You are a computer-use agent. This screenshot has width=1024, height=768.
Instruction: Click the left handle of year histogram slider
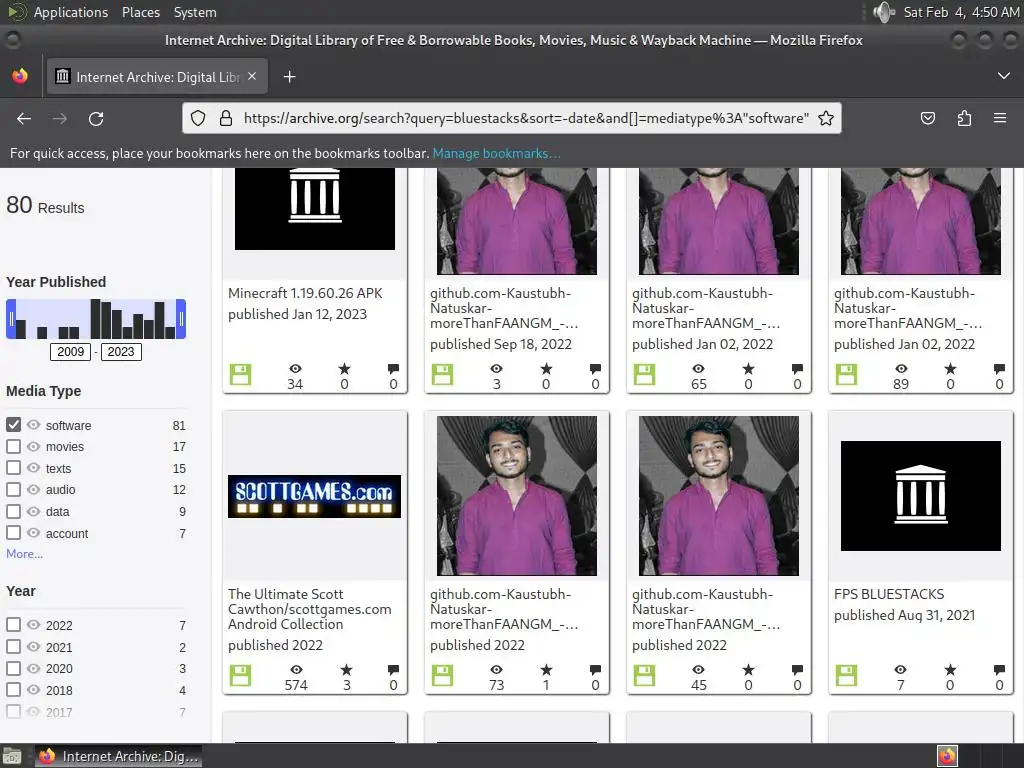pos(11,319)
